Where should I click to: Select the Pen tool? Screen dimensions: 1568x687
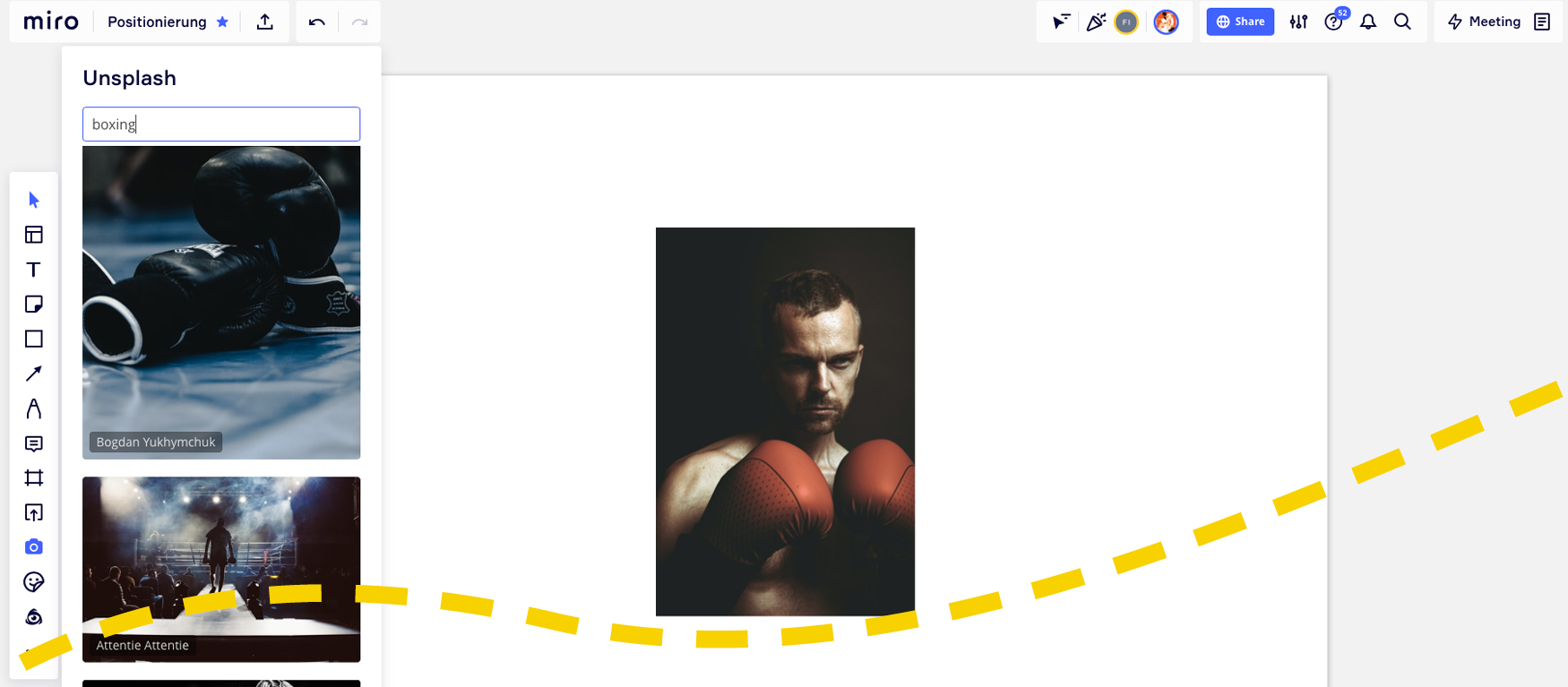coord(34,408)
